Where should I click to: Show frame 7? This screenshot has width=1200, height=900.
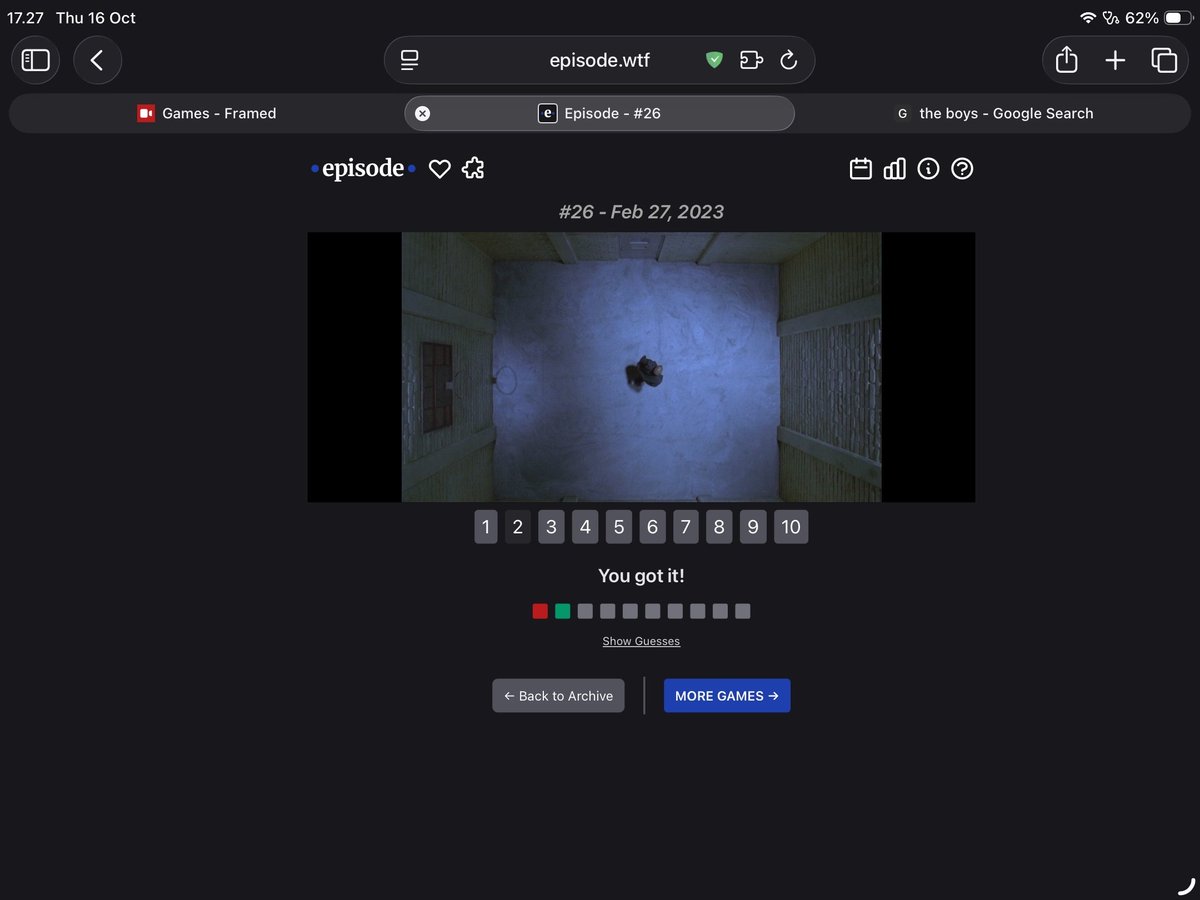pyautogui.click(x=685, y=527)
